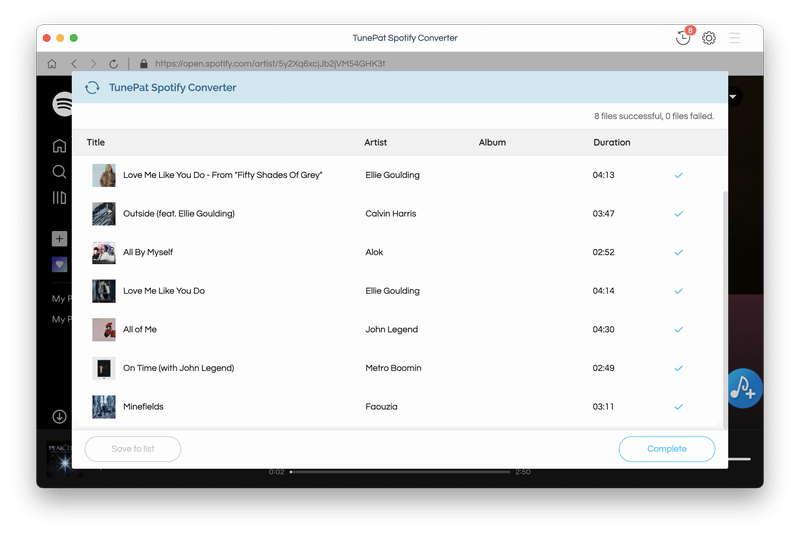Click artist 'Metro Boomin'

(393, 368)
